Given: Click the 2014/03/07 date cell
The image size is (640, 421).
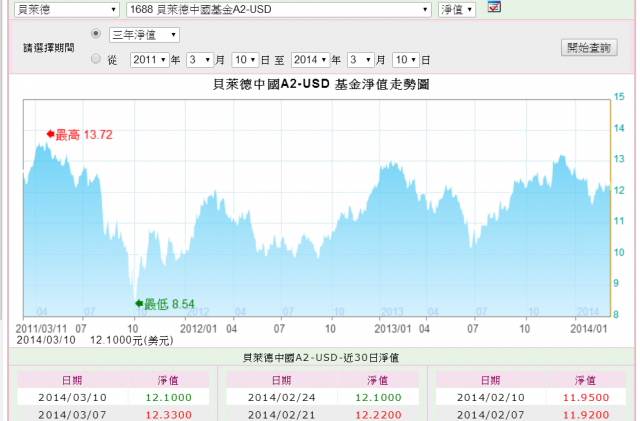Looking at the screenshot, I should tap(73, 414).
